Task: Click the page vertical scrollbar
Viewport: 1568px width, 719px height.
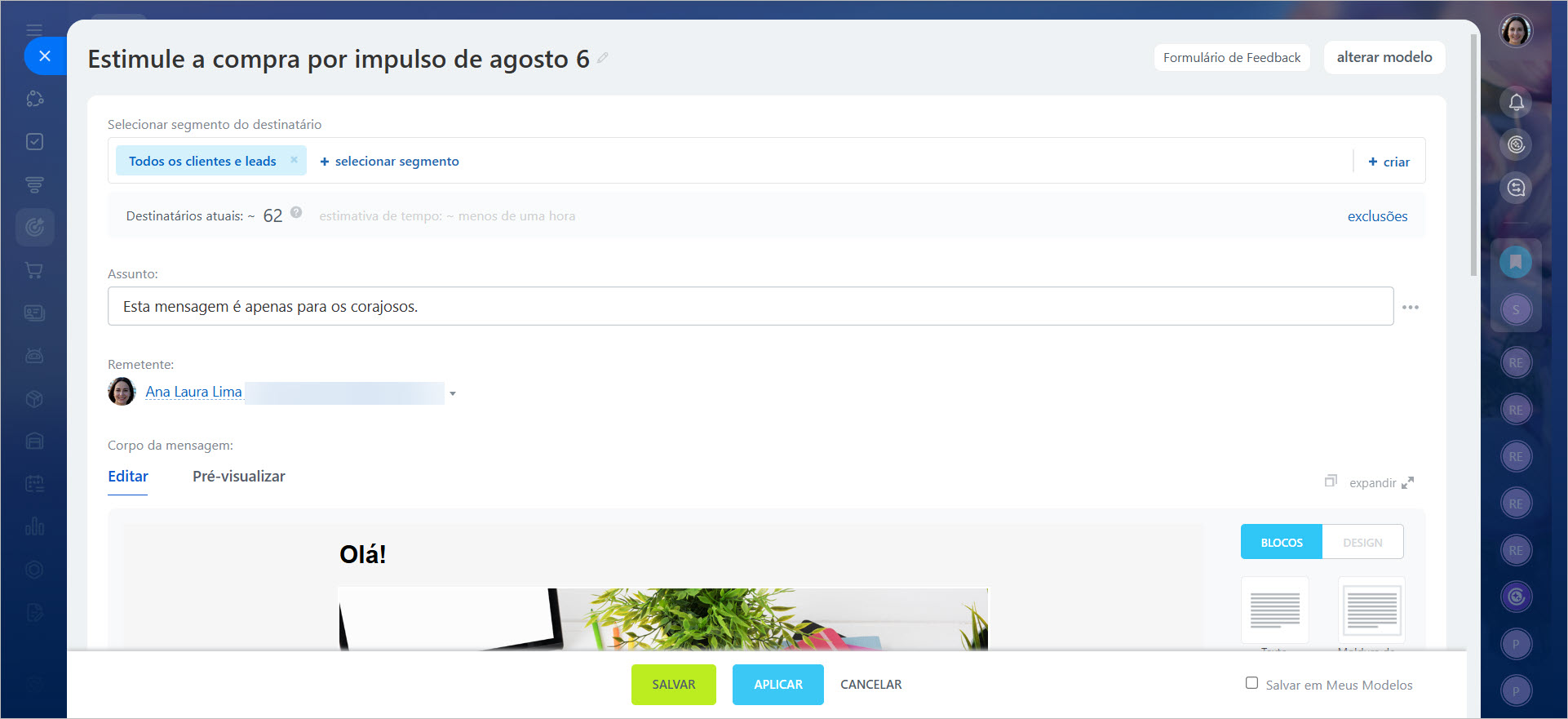Action: [1473, 155]
